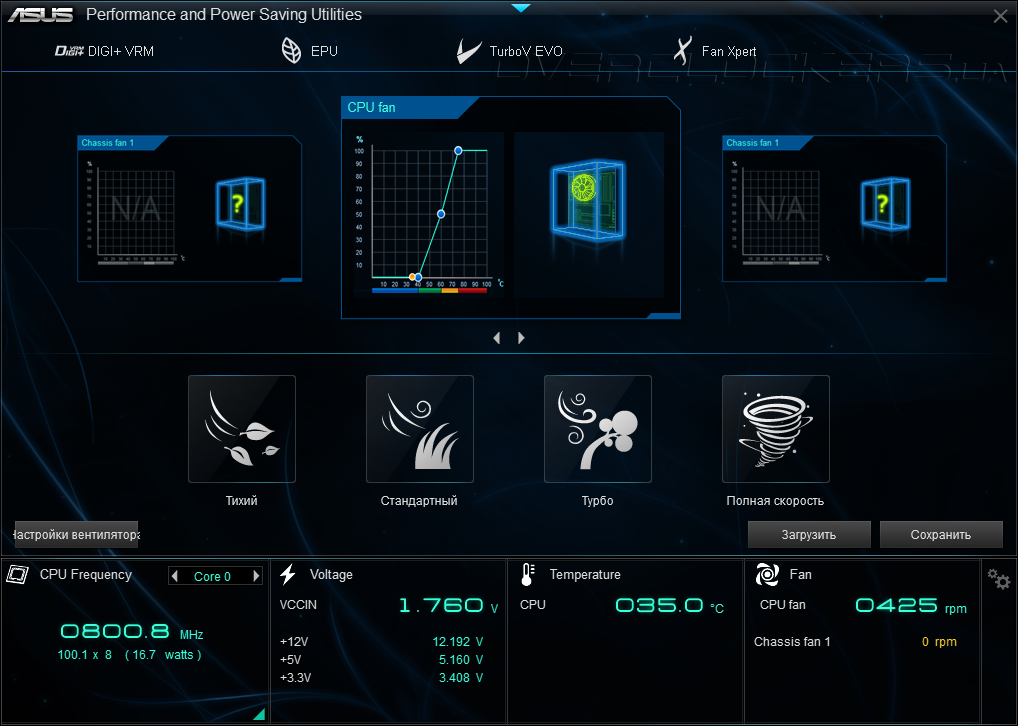This screenshot has width=1018, height=726.
Task: Click the 0800.8 MHz frequency reading
Action: click(x=132, y=631)
